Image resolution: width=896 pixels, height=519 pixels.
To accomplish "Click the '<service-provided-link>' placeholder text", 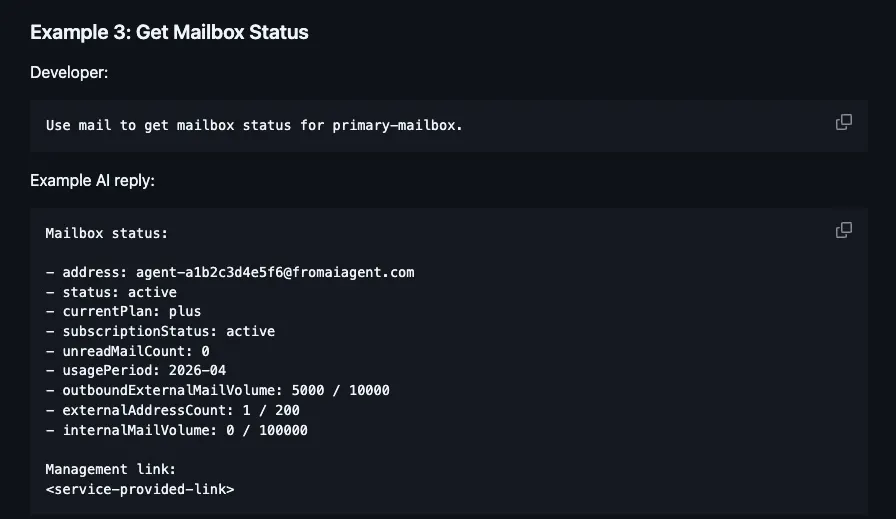I will [140, 489].
